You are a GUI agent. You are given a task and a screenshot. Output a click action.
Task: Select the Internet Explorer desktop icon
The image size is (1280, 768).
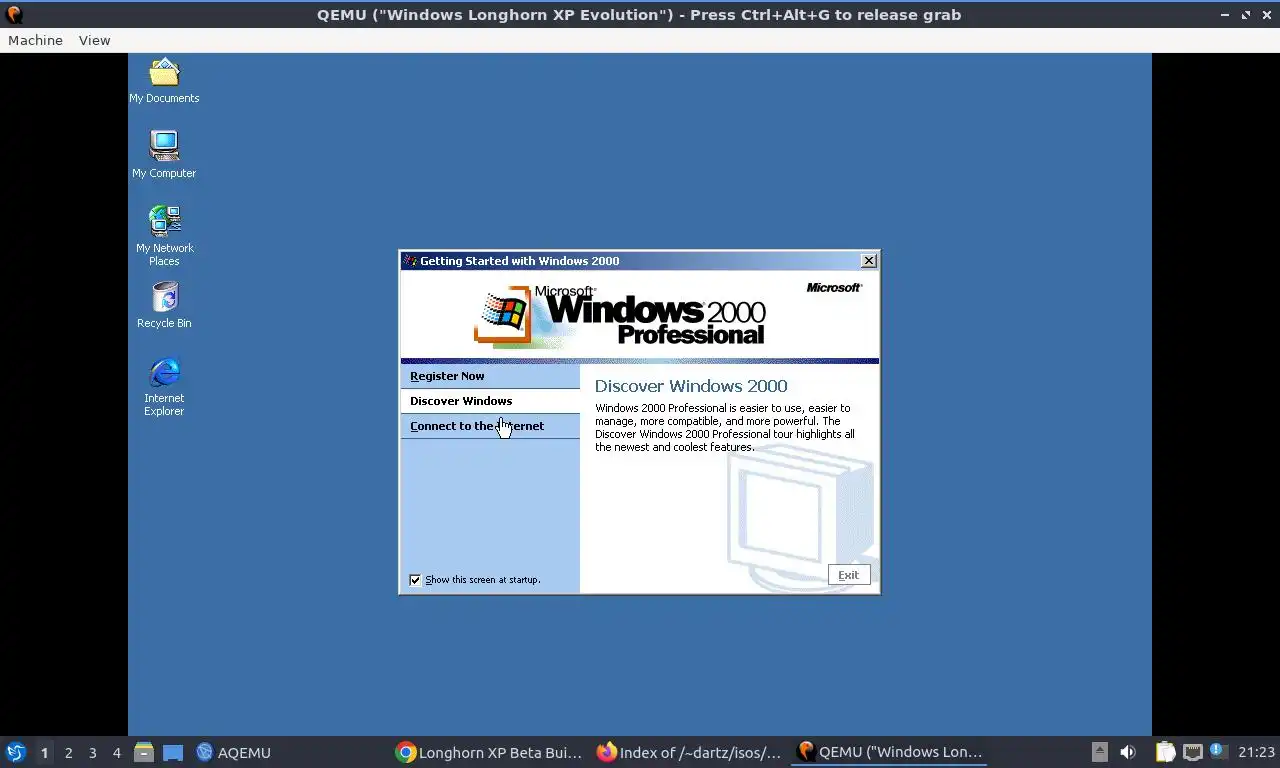(x=164, y=387)
